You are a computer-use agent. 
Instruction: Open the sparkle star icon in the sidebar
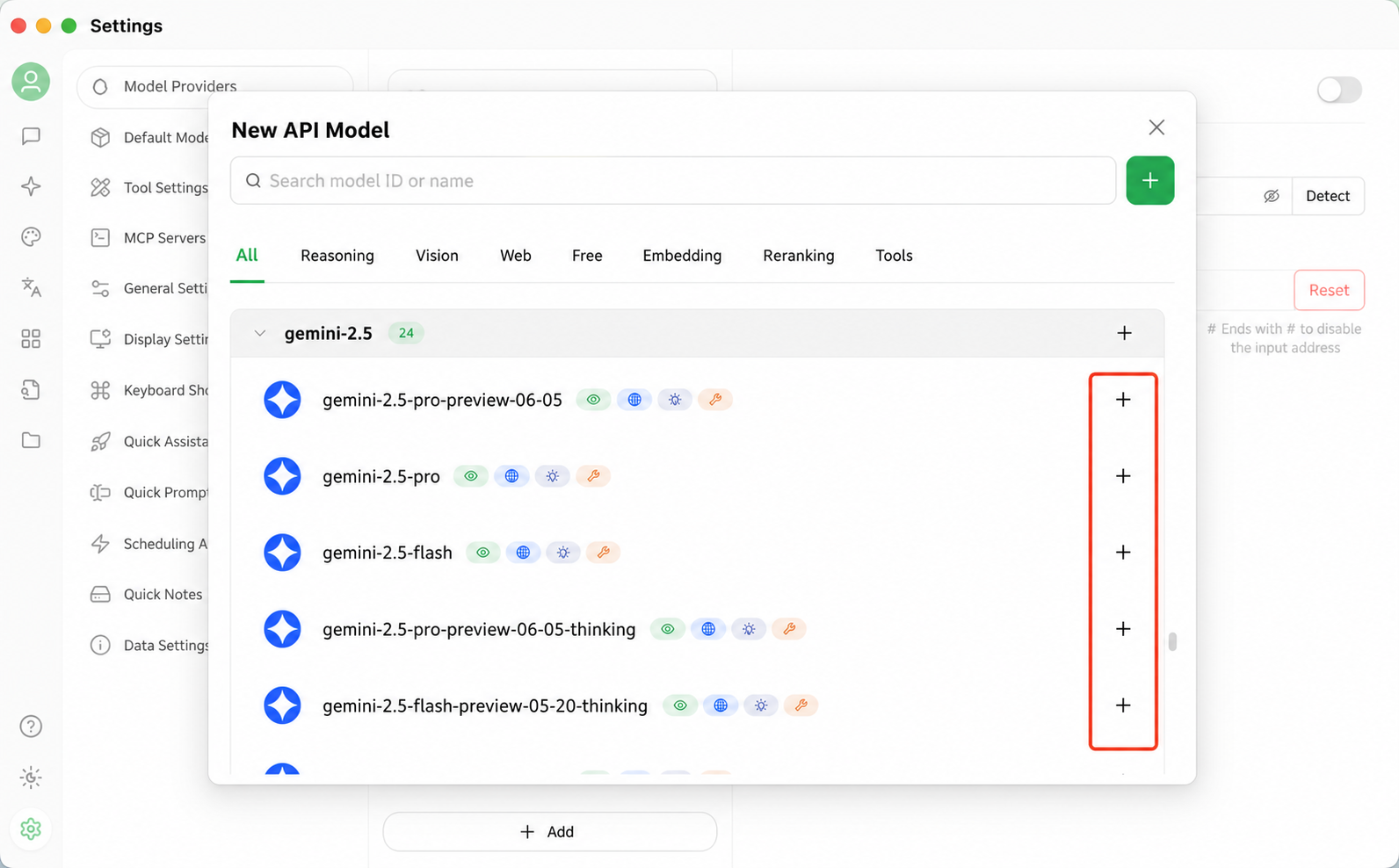coord(31,186)
